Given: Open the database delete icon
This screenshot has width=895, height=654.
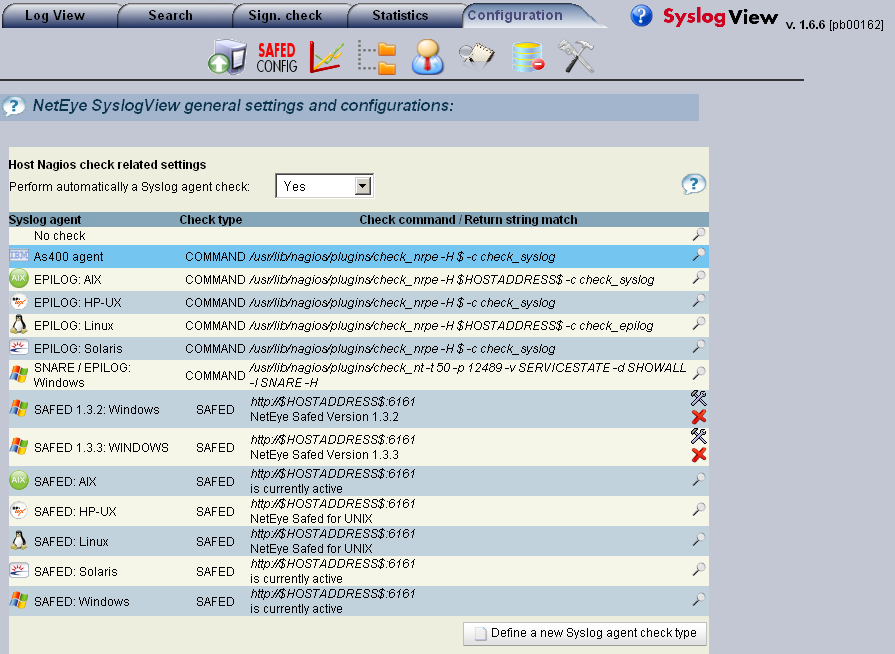Looking at the screenshot, I should 527,57.
